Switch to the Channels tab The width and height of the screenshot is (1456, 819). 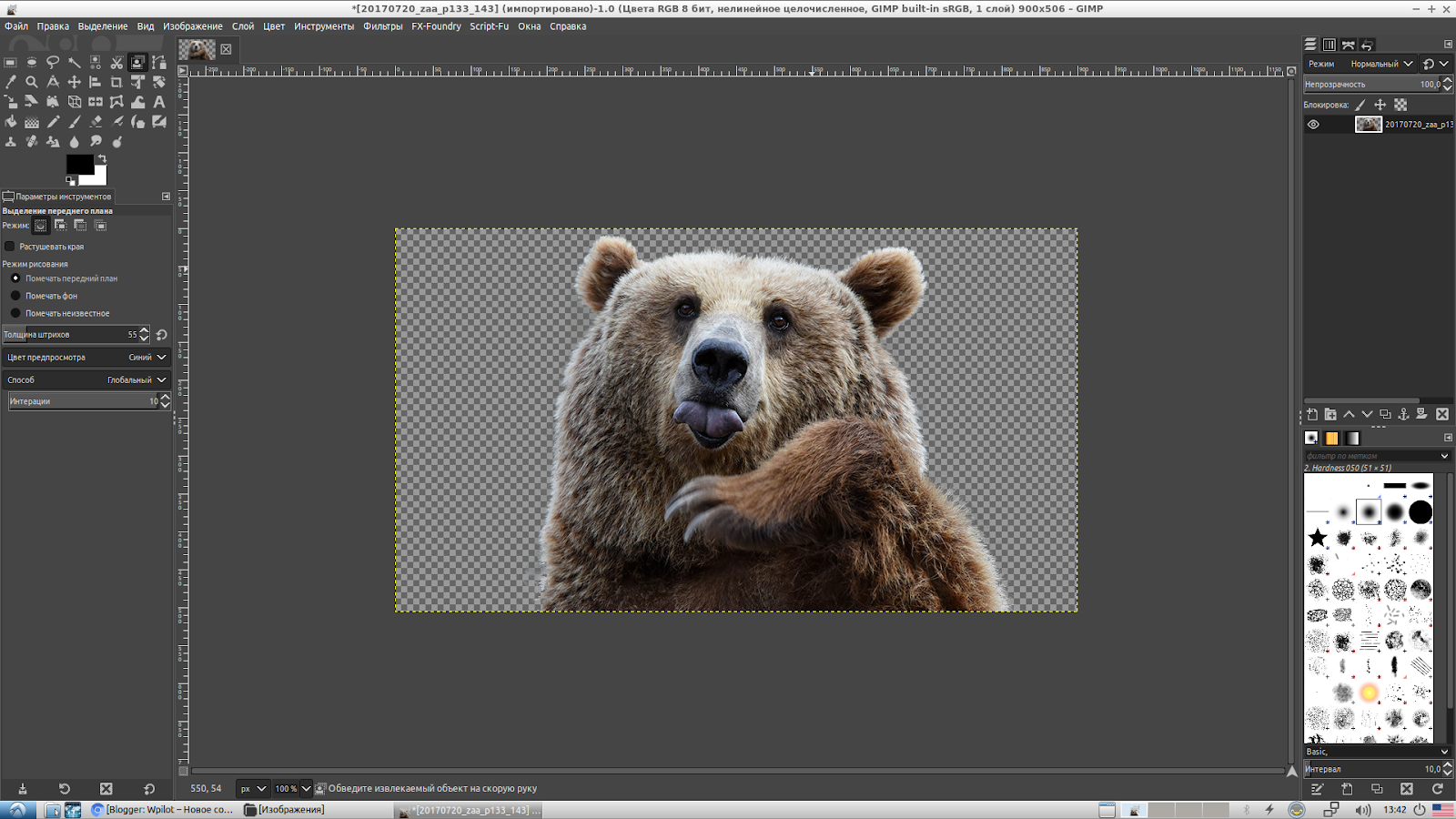click(x=1330, y=45)
